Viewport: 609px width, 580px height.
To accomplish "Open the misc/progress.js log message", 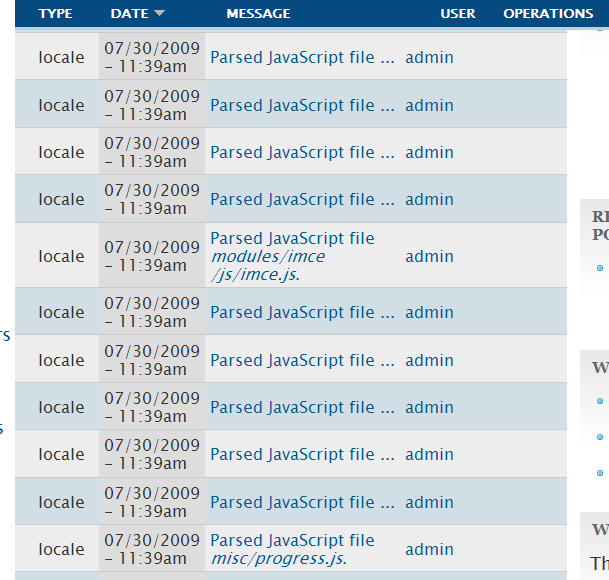I will tap(292, 549).
